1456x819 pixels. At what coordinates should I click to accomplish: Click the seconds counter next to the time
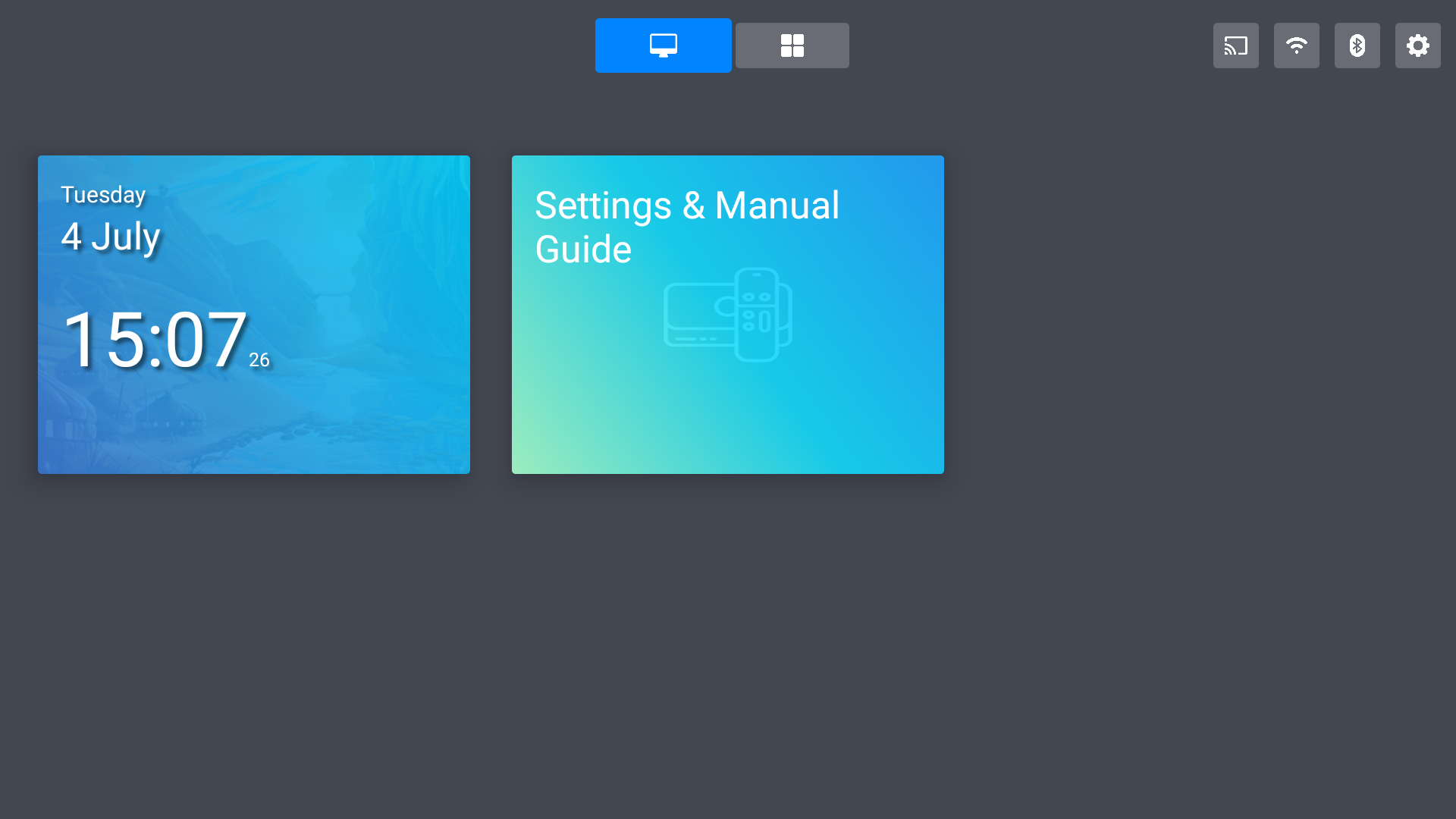click(259, 360)
